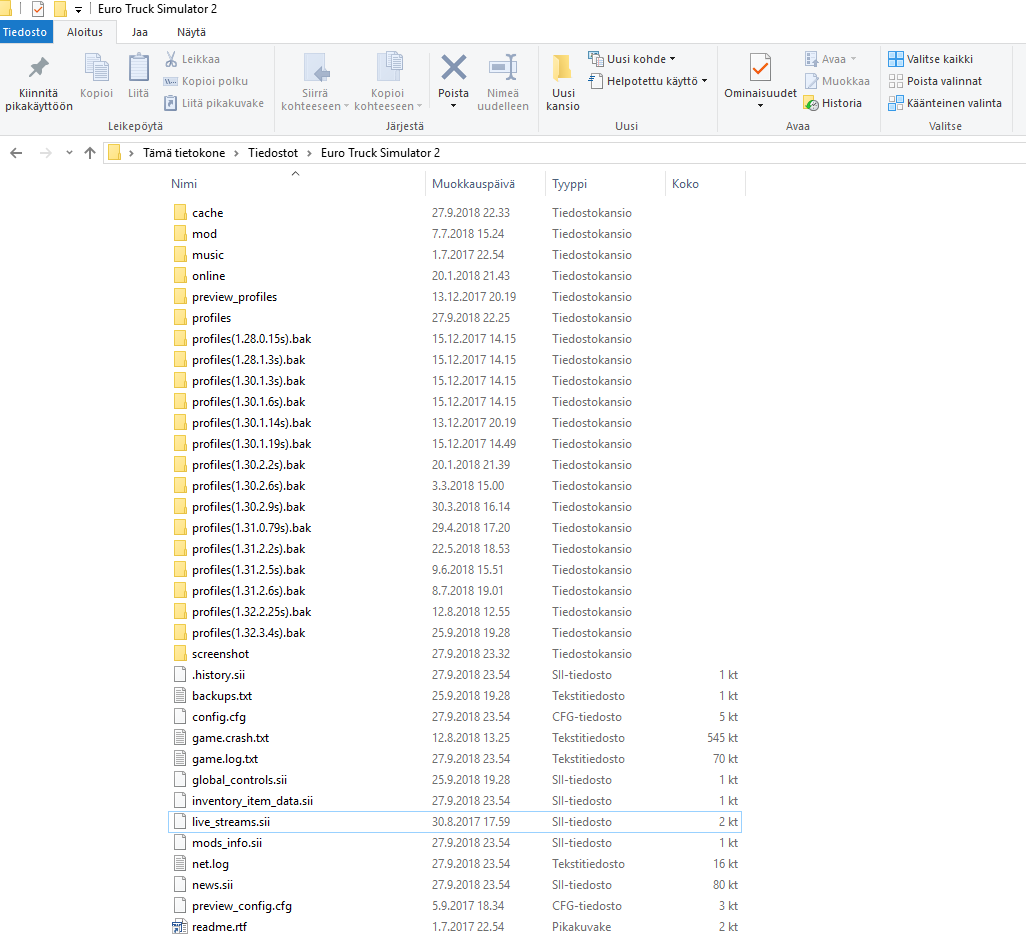Open the Avaa dropdown in ribbon
Viewport: 1026px width, 940px height.
(x=830, y=59)
